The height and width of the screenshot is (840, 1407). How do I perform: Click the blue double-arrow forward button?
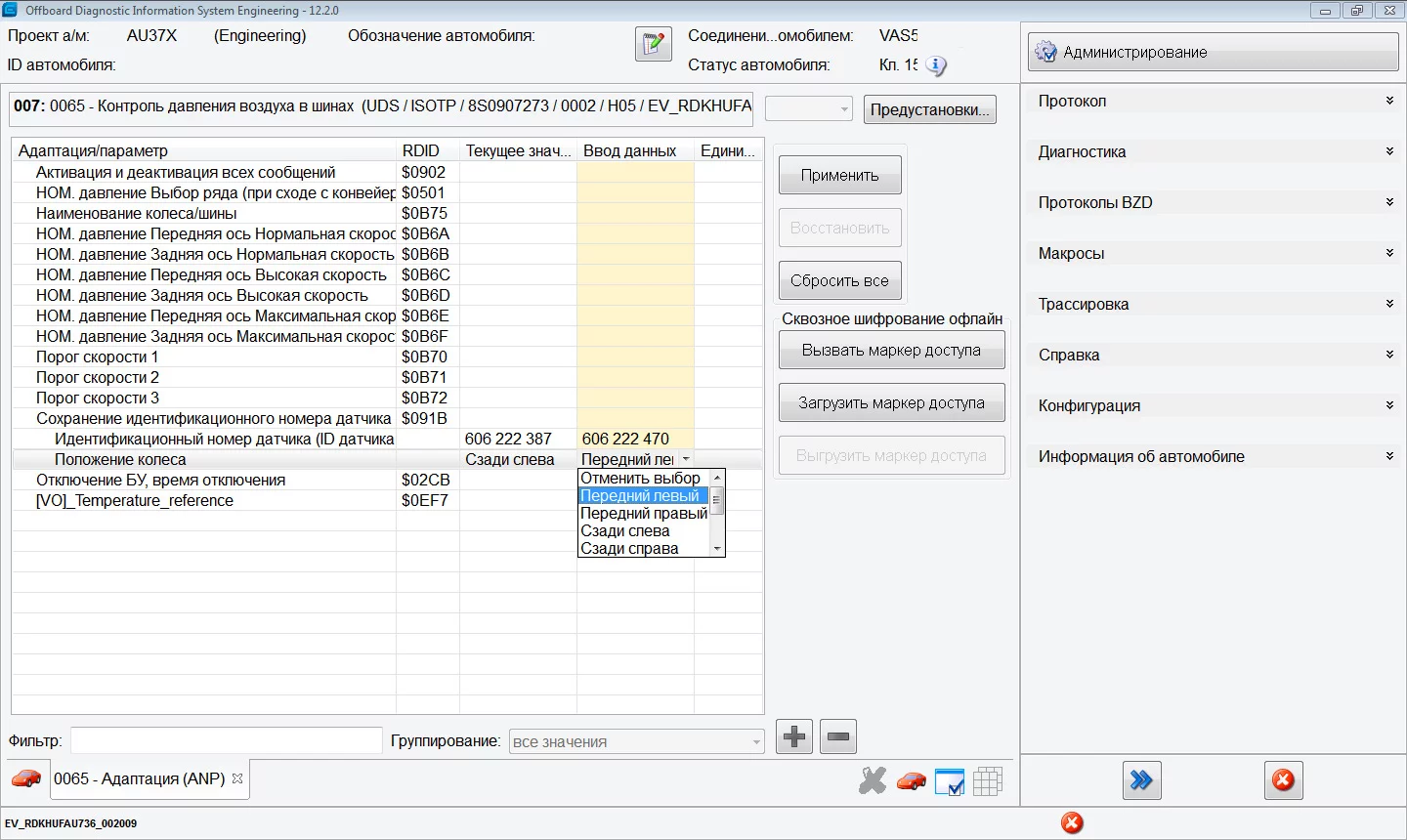click(x=1141, y=780)
